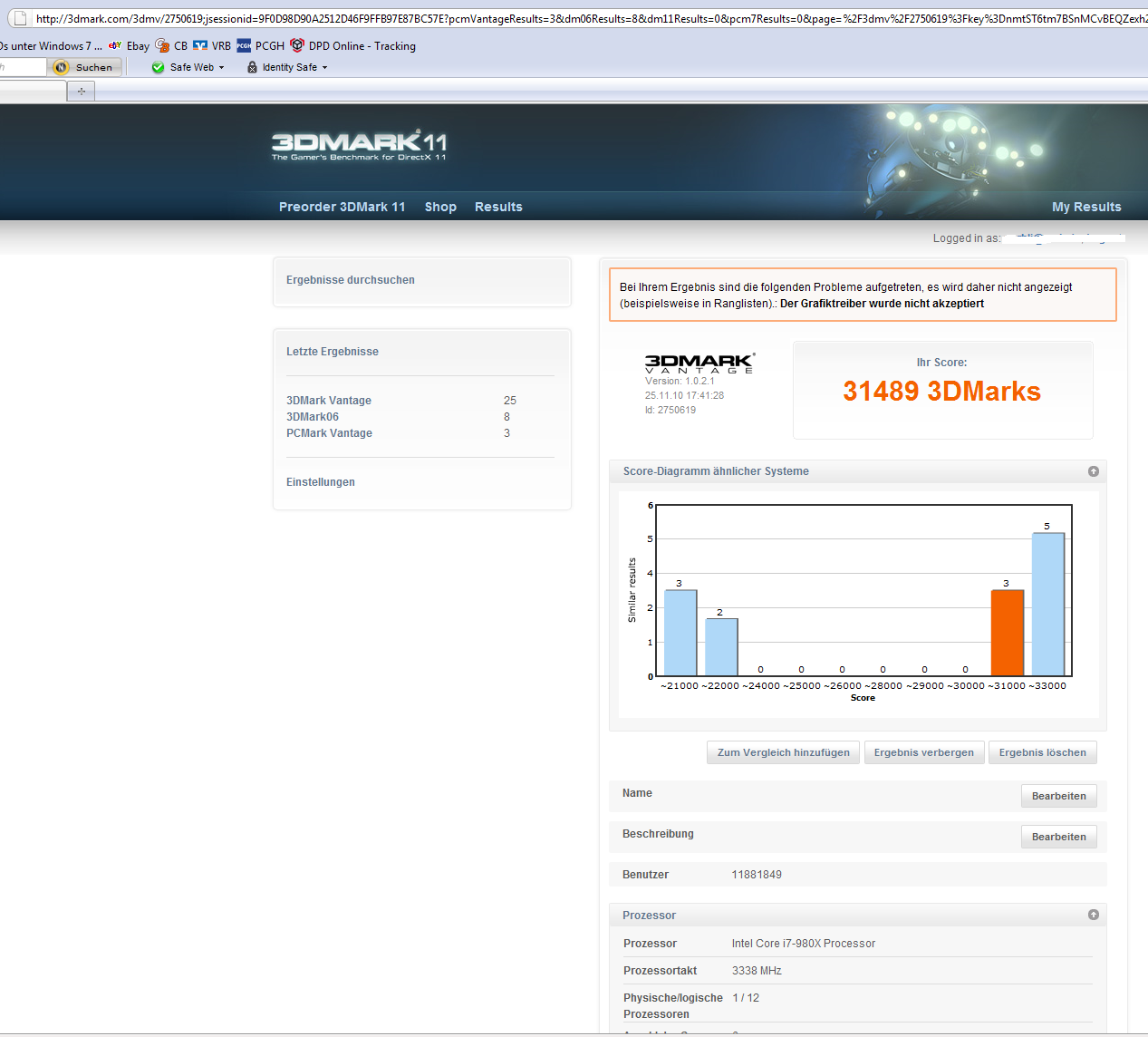Click the ~22000 score bar

(721, 647)
